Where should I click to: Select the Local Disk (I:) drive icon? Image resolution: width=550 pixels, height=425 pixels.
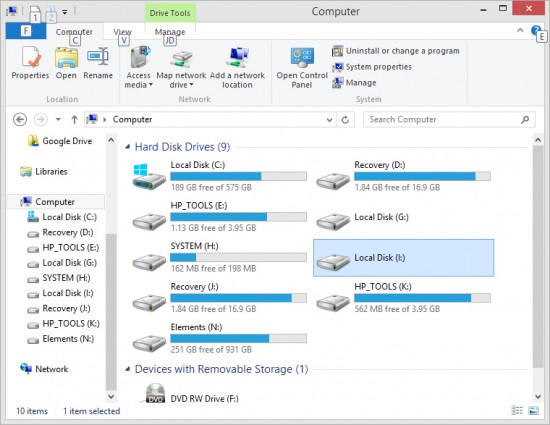[x=333, y=262]
